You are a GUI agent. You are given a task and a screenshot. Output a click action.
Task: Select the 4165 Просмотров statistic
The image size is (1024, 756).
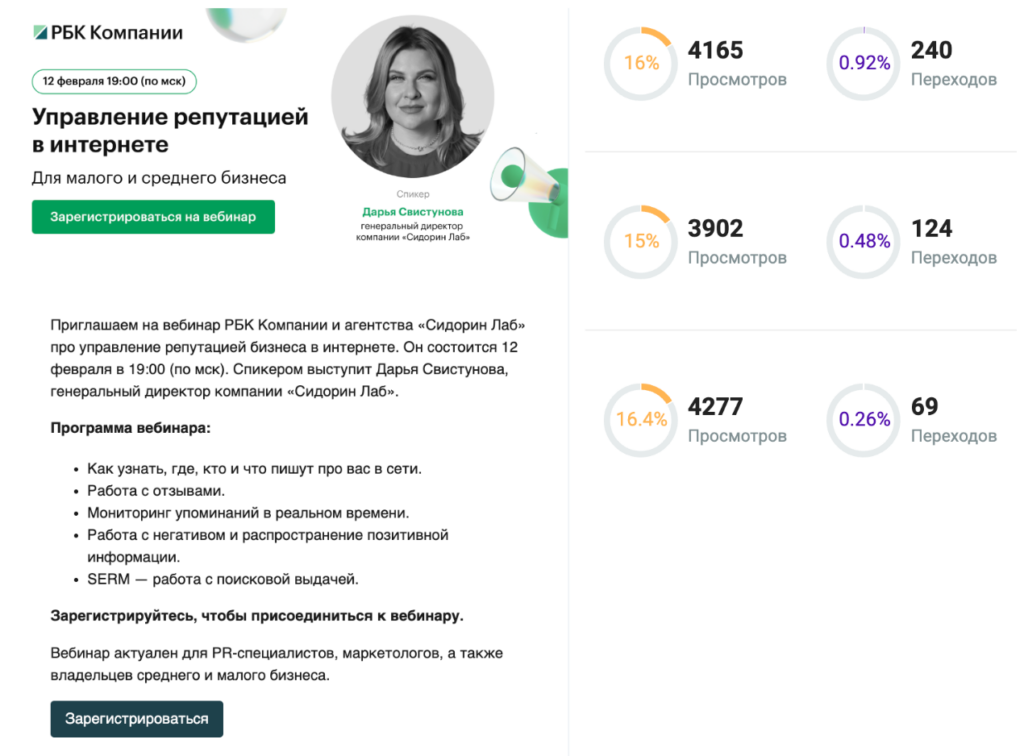tap(737, 63)
